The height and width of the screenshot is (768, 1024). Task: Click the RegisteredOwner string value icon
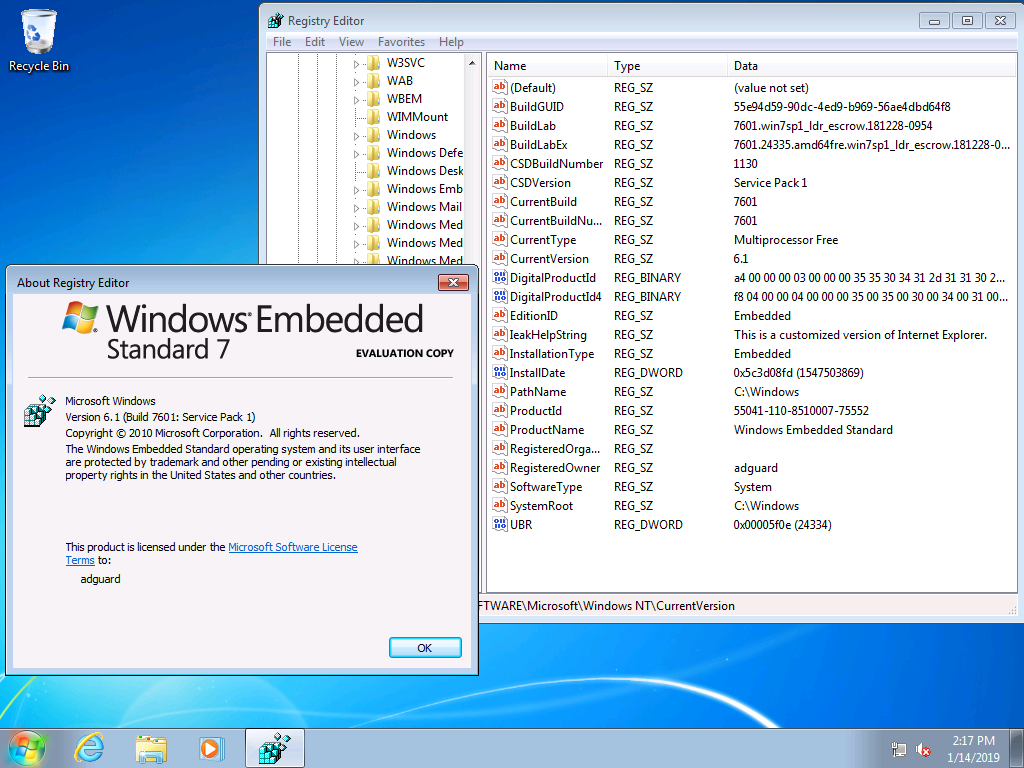point(500,468)
